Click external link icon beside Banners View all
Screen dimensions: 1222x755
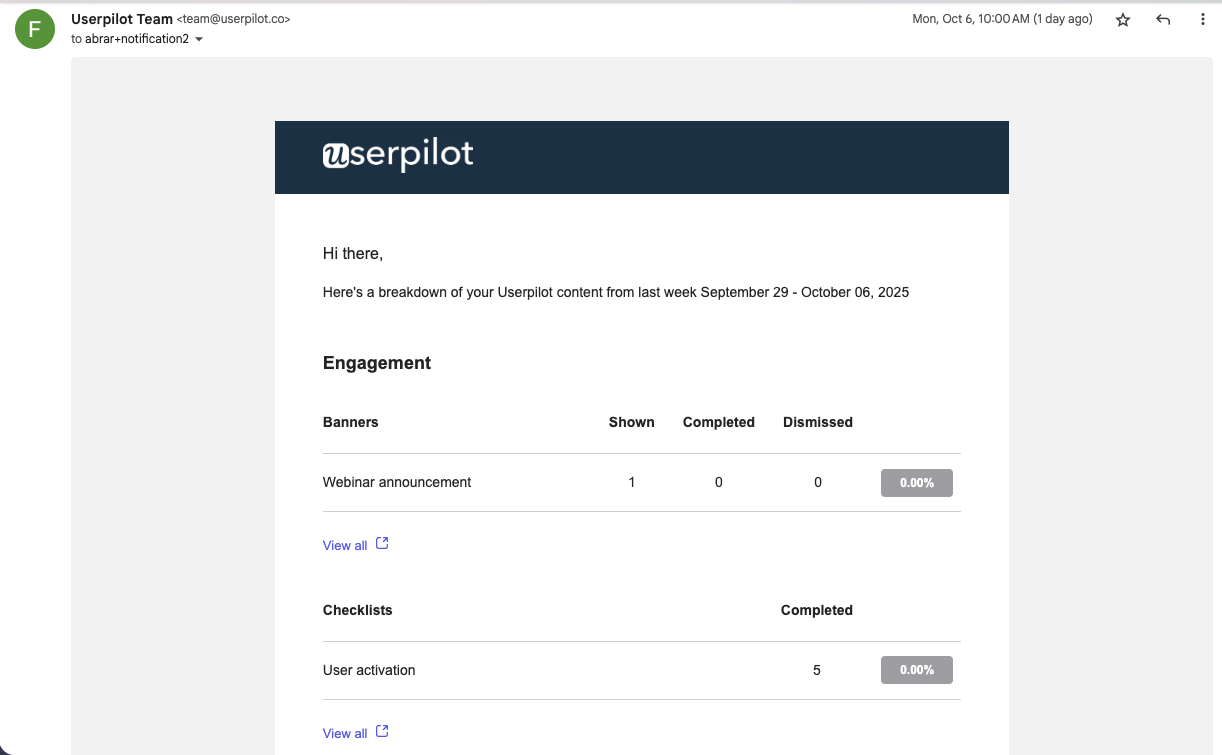382,544
